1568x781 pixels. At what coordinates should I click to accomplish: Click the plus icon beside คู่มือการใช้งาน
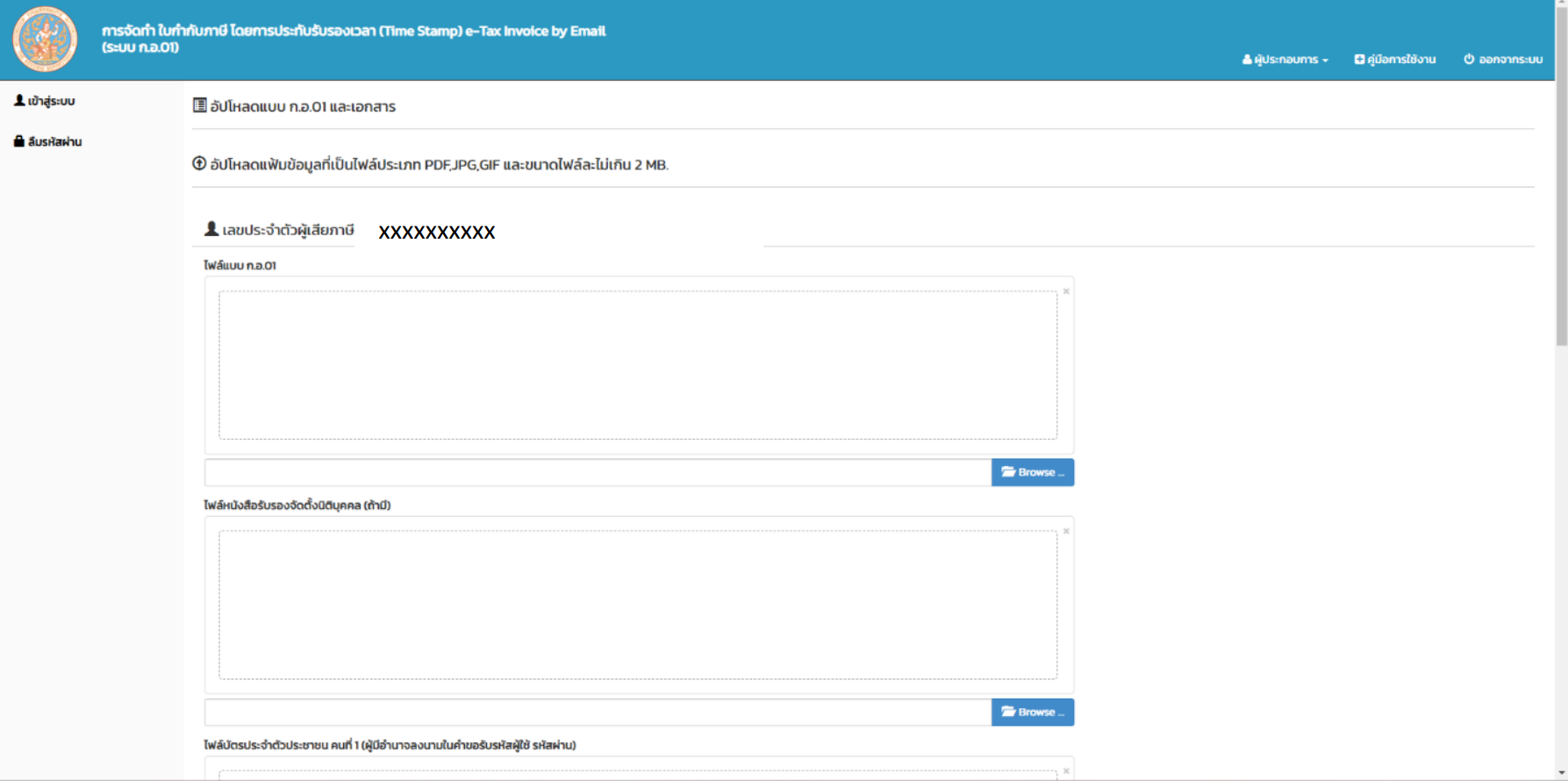pyautogui.click(x=1359, y=60)
